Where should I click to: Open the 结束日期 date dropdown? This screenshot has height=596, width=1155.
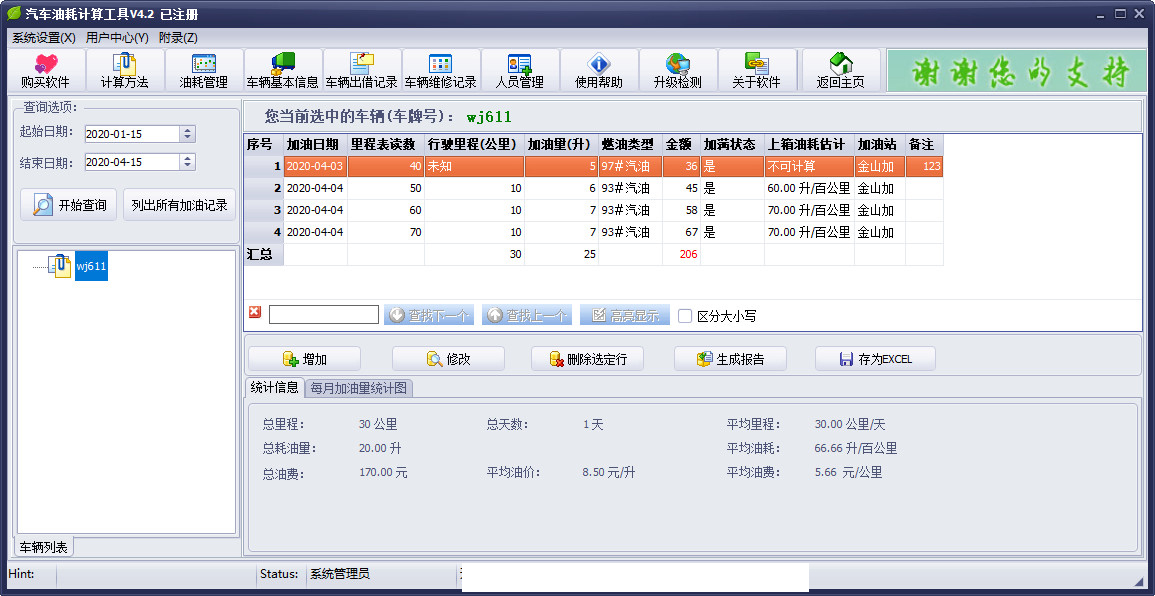pos(187,162)
